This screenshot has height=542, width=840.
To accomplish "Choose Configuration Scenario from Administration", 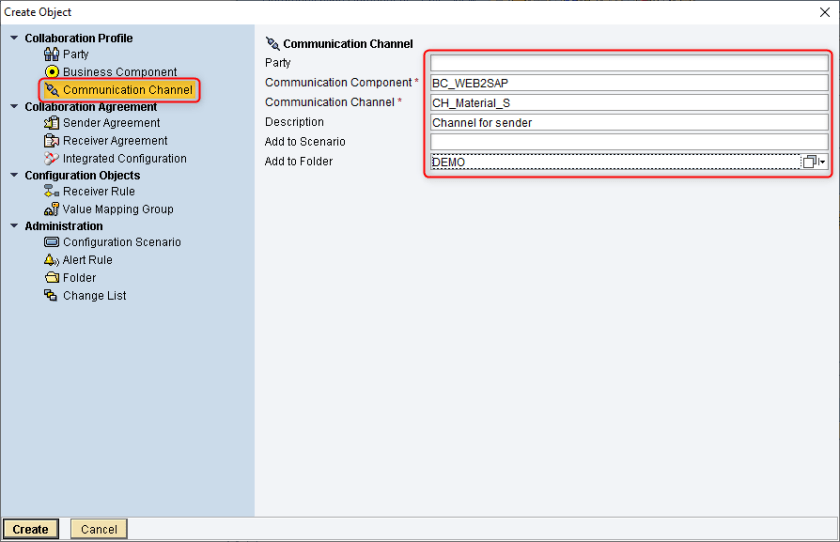I will point(121,242).
